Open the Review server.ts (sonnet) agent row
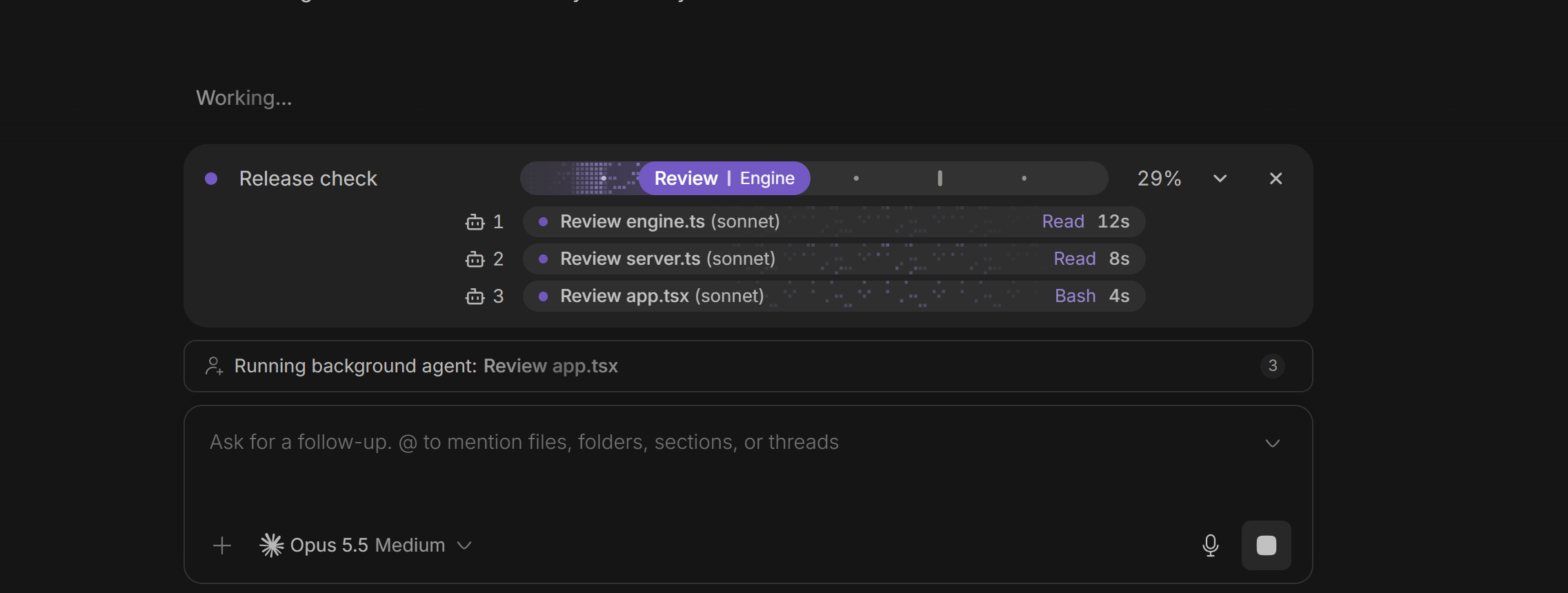Image resolution: width=1568 pixels, height=593 pixels. click(x=834, y=259)
